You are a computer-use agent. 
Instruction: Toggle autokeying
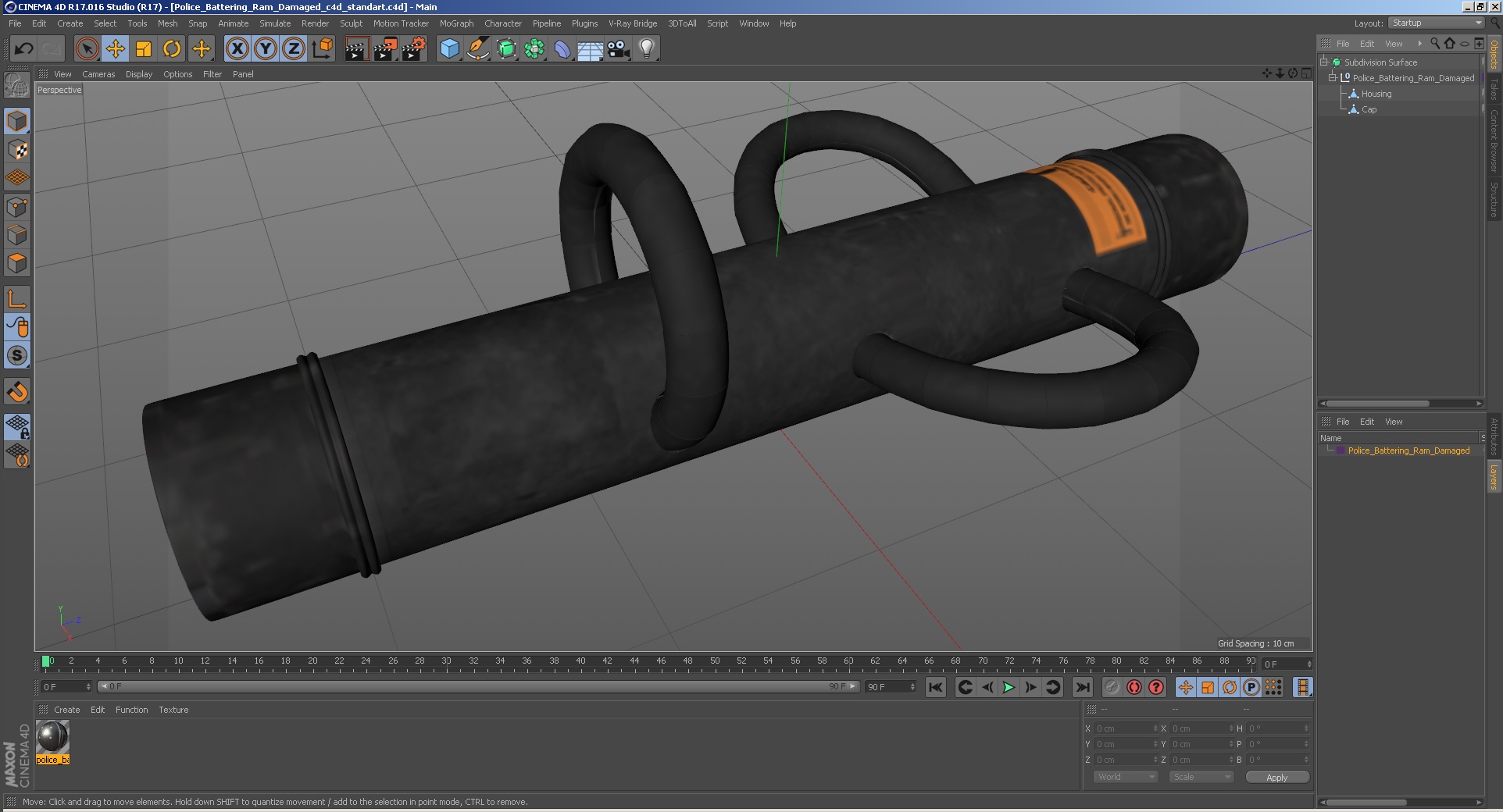[1133, 687]
